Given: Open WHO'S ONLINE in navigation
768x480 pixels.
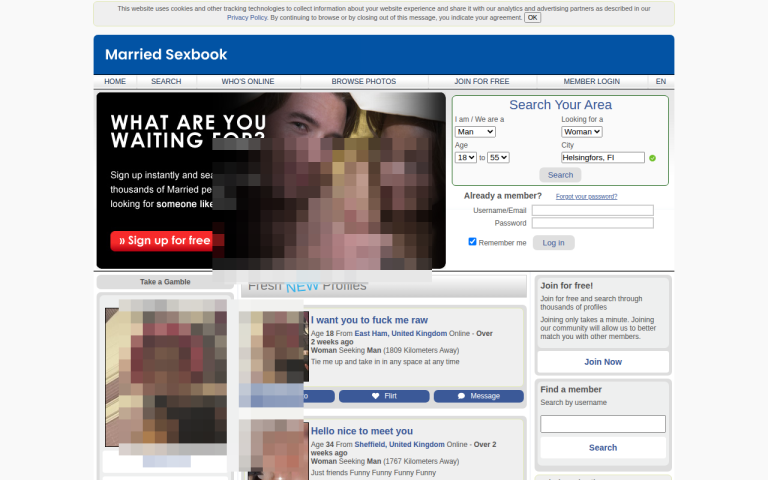Looking at the screenshot, I should pos(248,81).
